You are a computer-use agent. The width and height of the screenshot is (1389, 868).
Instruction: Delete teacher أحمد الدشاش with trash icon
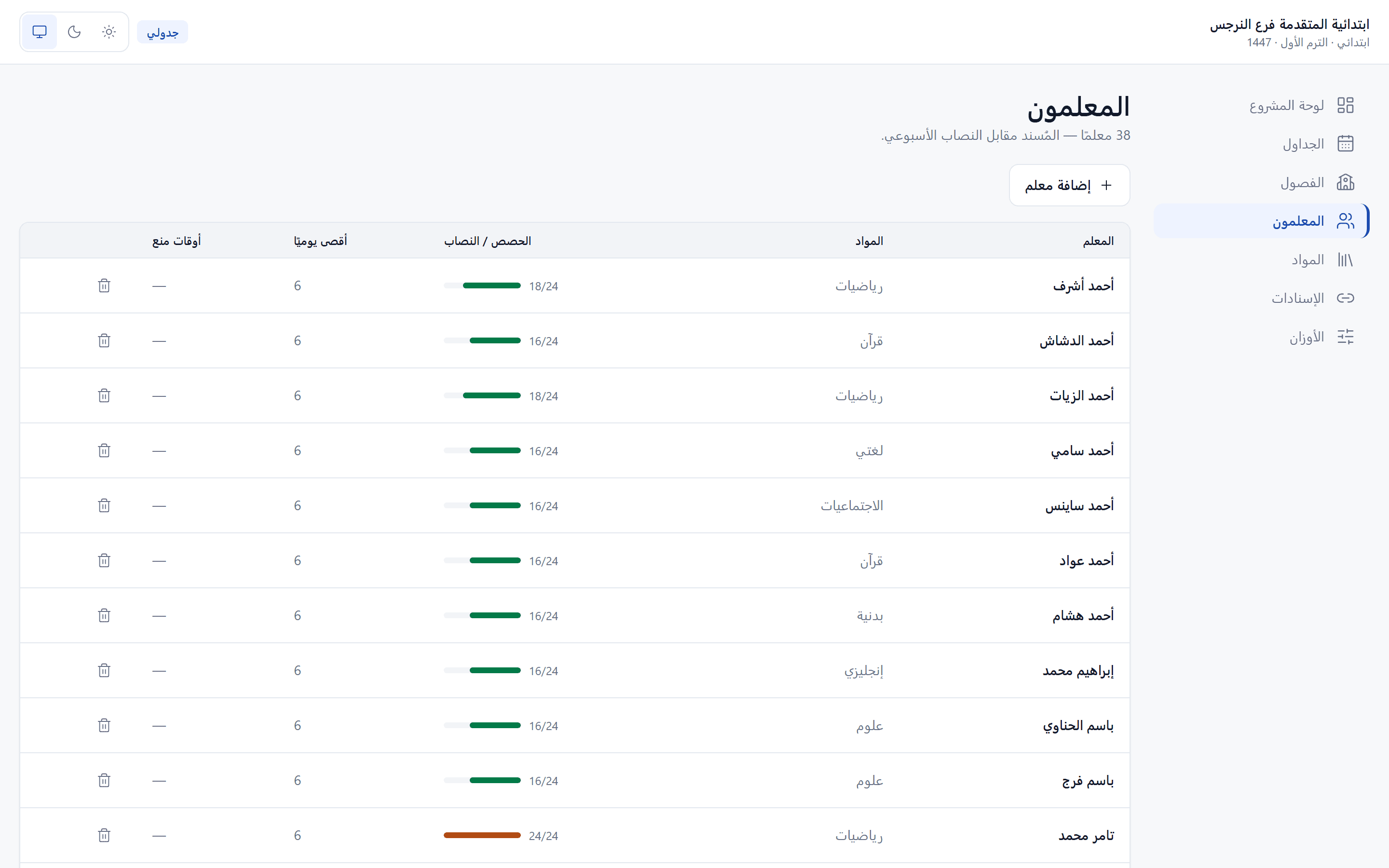tap(104, 340)
